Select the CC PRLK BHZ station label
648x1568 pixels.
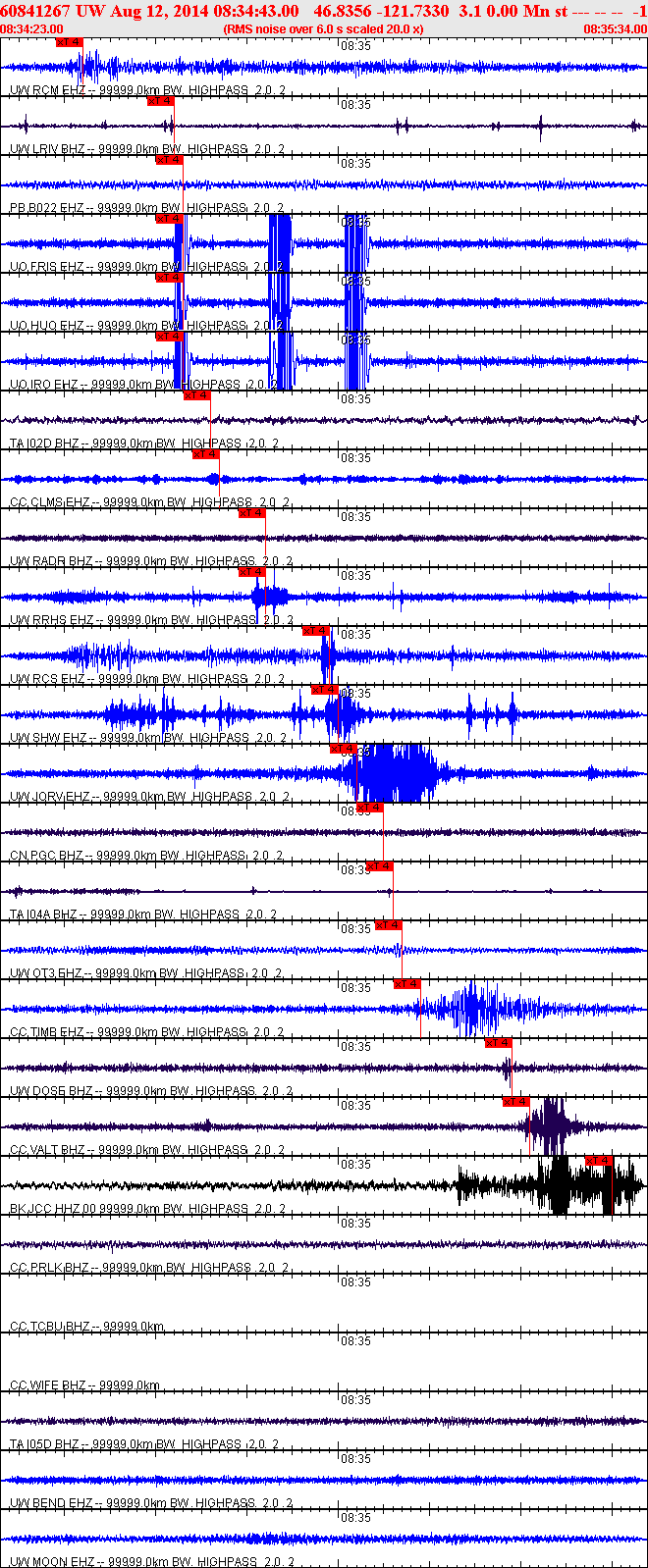click(x=150, y=1268)
